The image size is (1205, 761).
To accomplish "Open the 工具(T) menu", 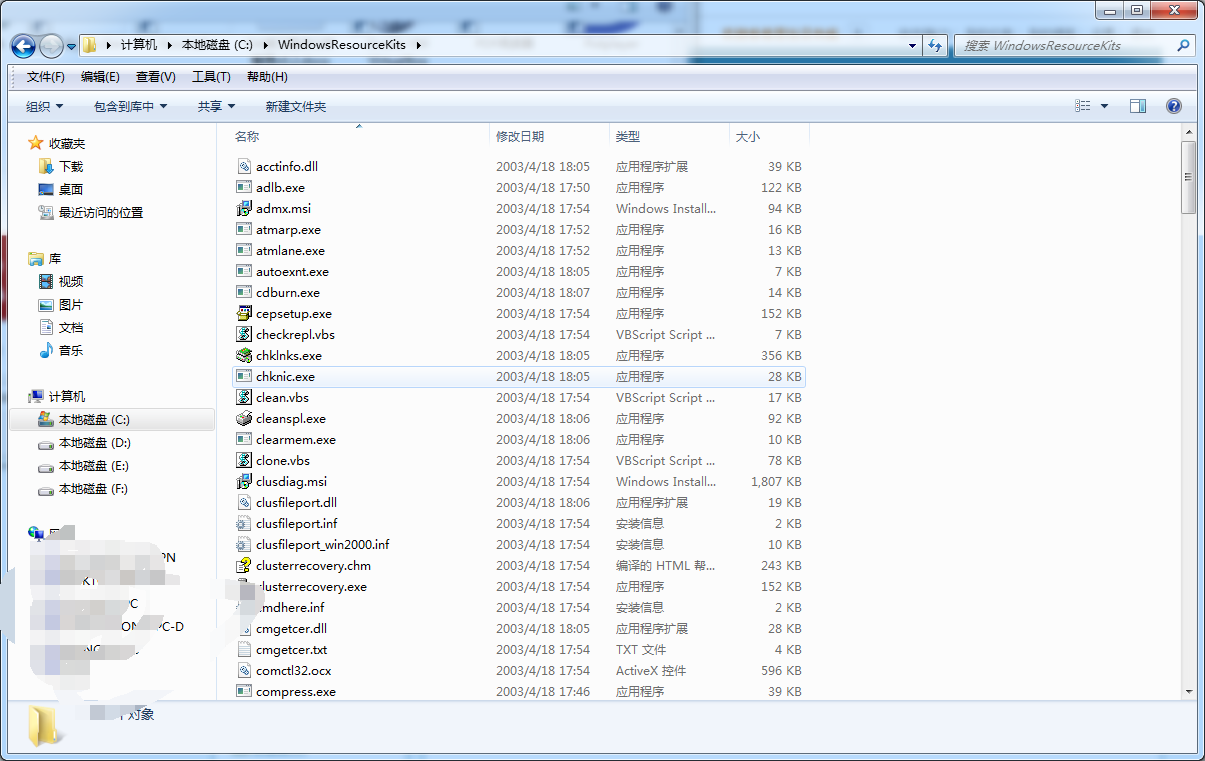I will 211,77.
